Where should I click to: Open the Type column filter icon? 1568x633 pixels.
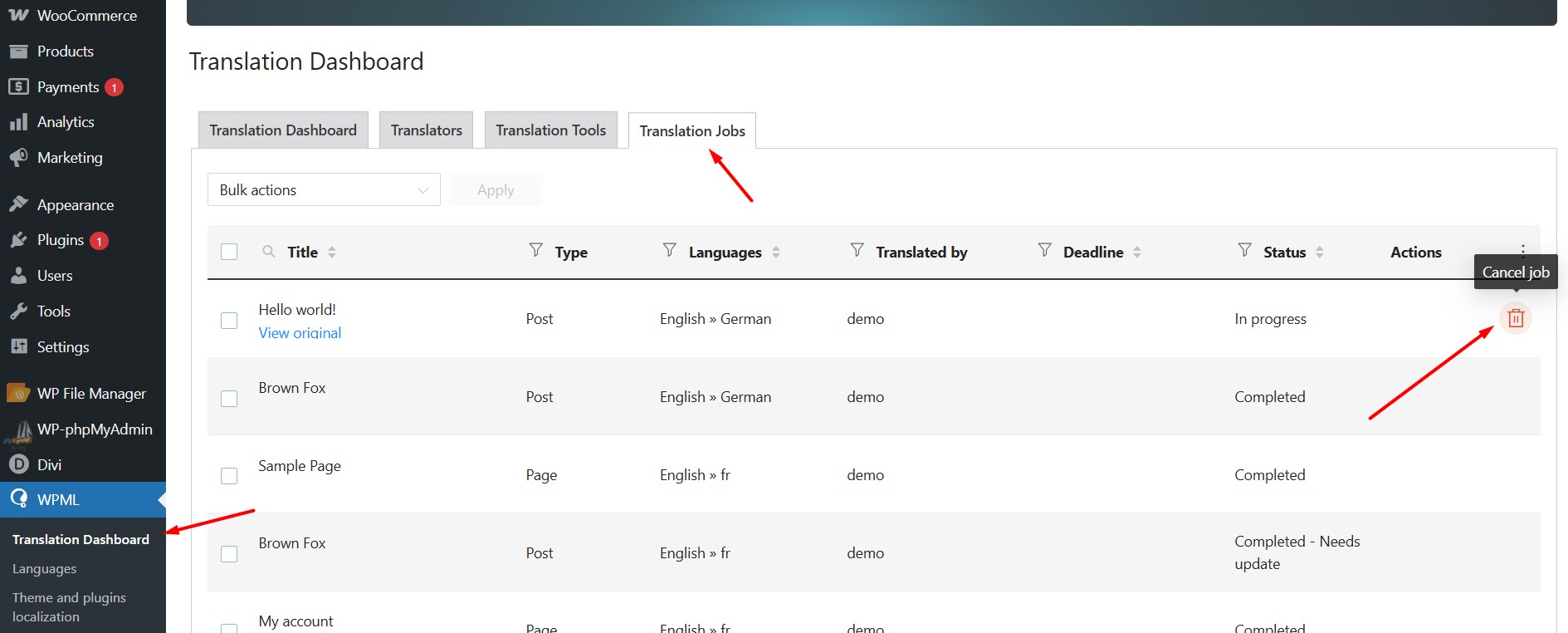(536, 250)
